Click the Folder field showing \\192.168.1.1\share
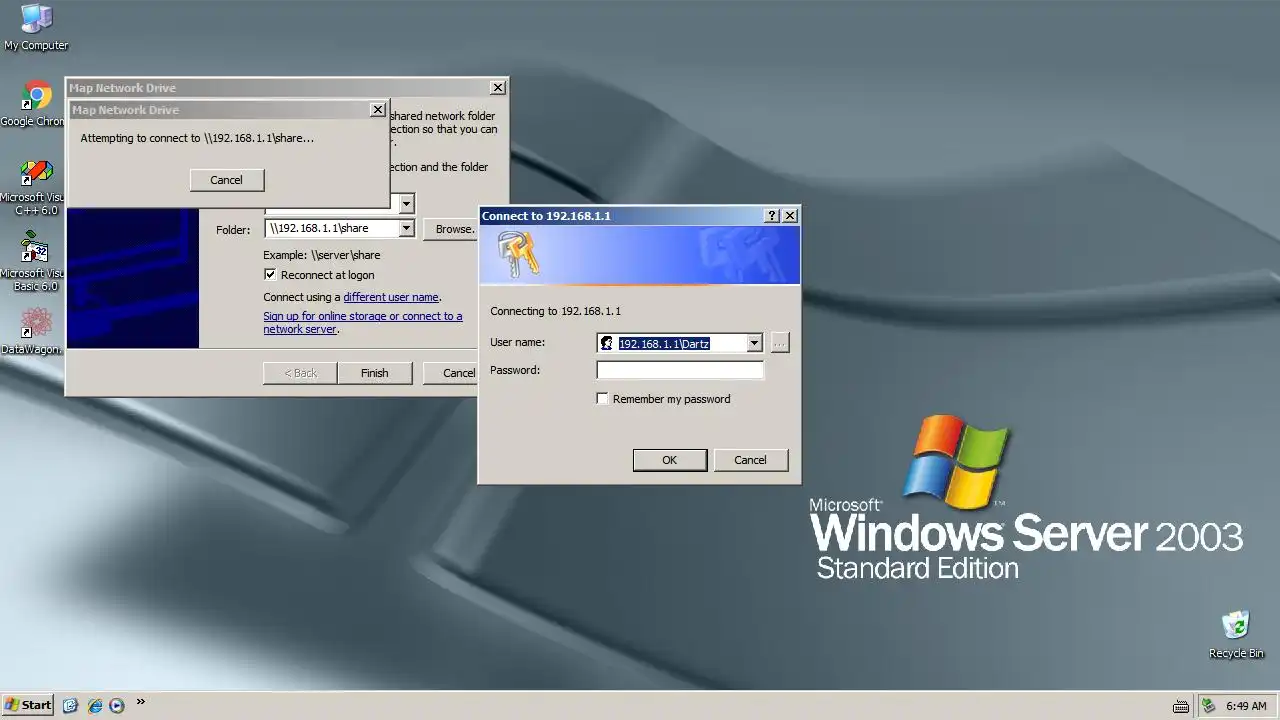 point(340,228)
